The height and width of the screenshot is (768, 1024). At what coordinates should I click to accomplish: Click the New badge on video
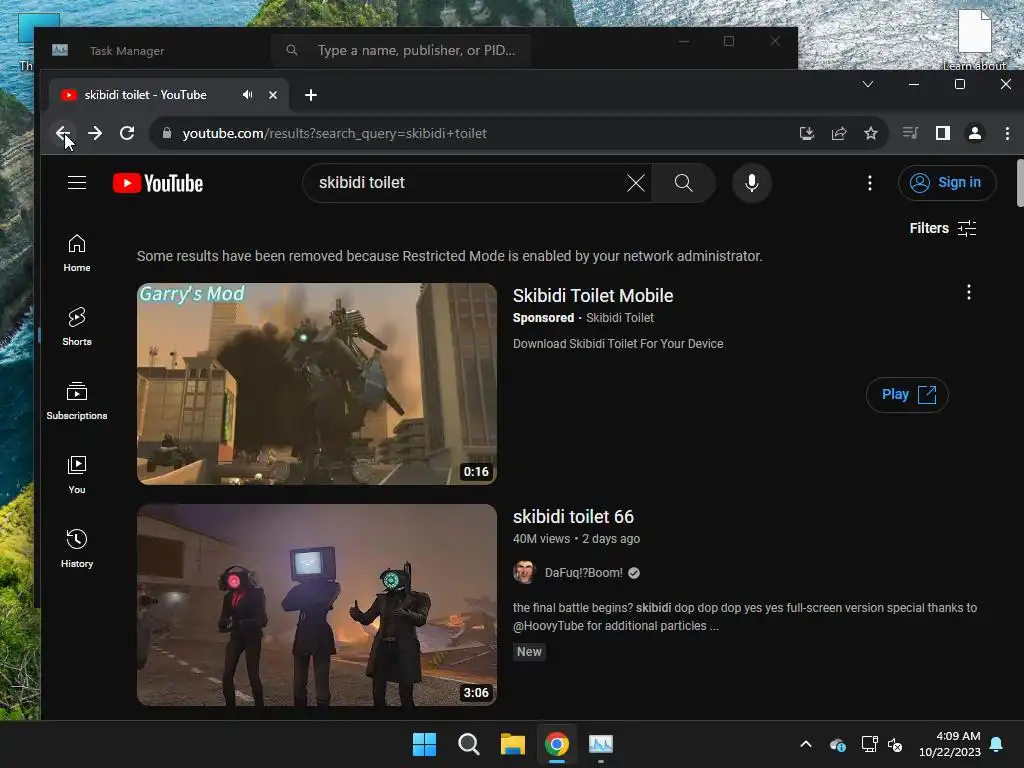click(x=530, y=652)
